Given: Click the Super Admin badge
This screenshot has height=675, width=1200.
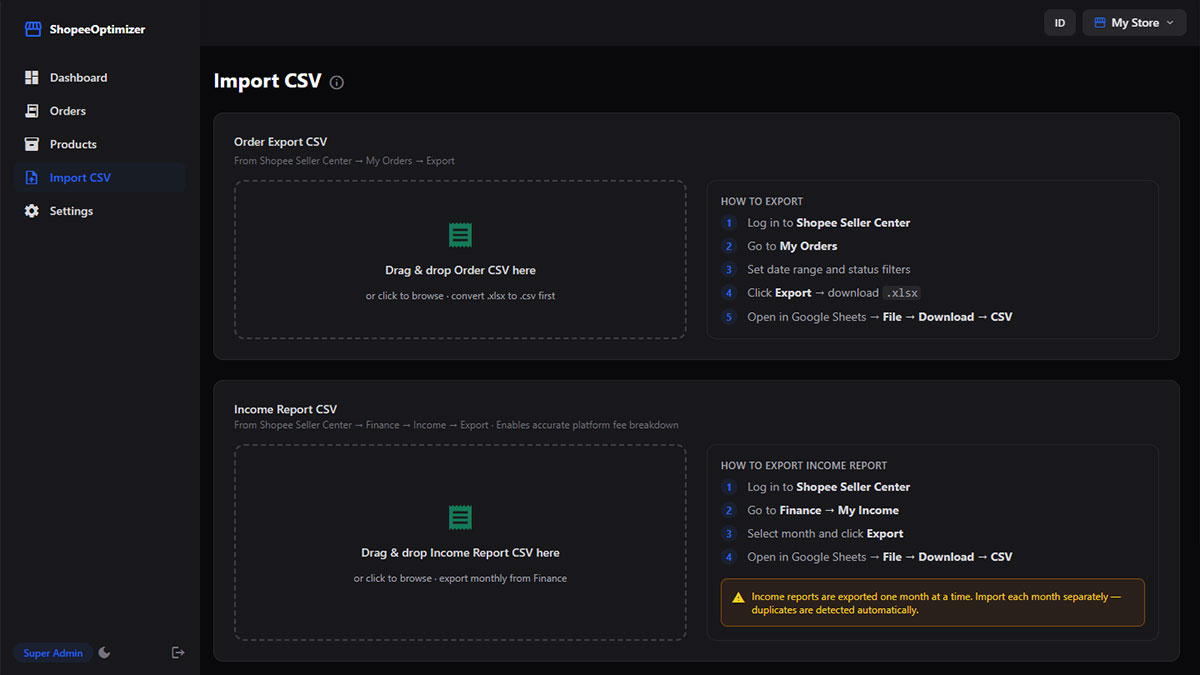Looking at the screenshot, I should pos(53,653).
